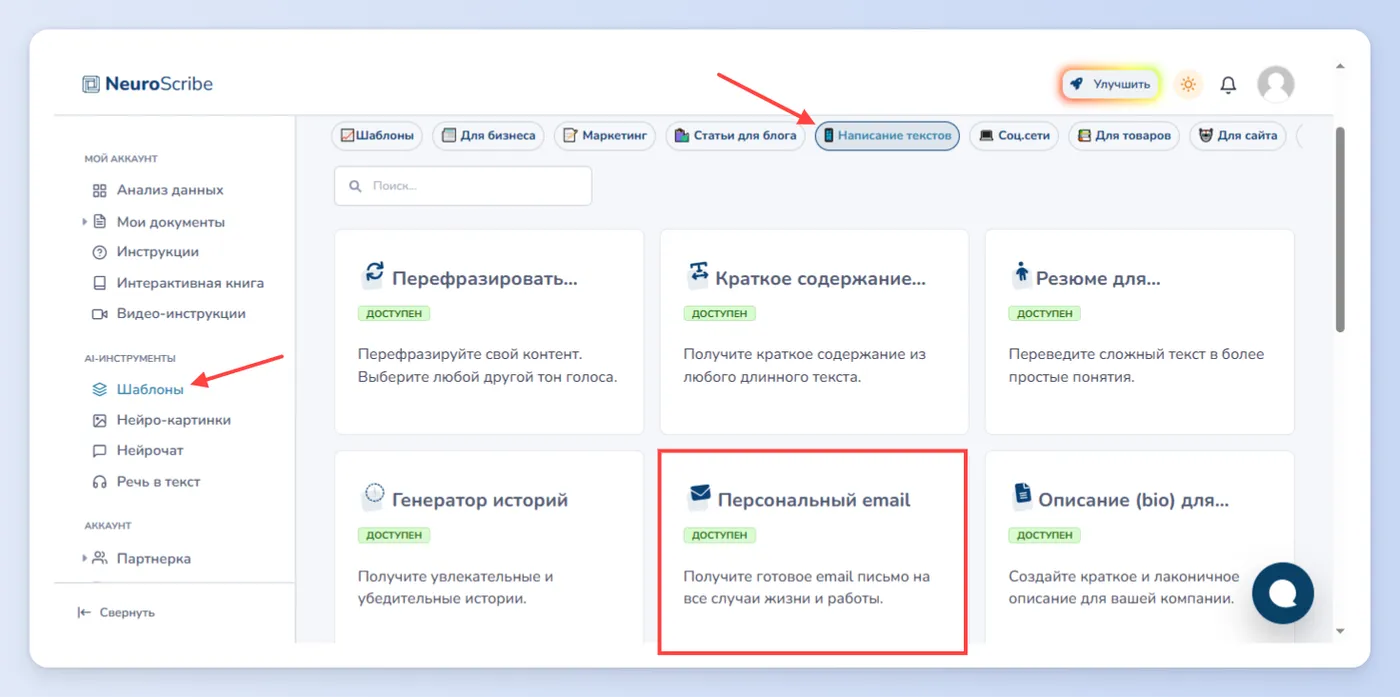Click the Описание (bio) document icon
Screen dimensions: 1400x697
coord(1023,495)
